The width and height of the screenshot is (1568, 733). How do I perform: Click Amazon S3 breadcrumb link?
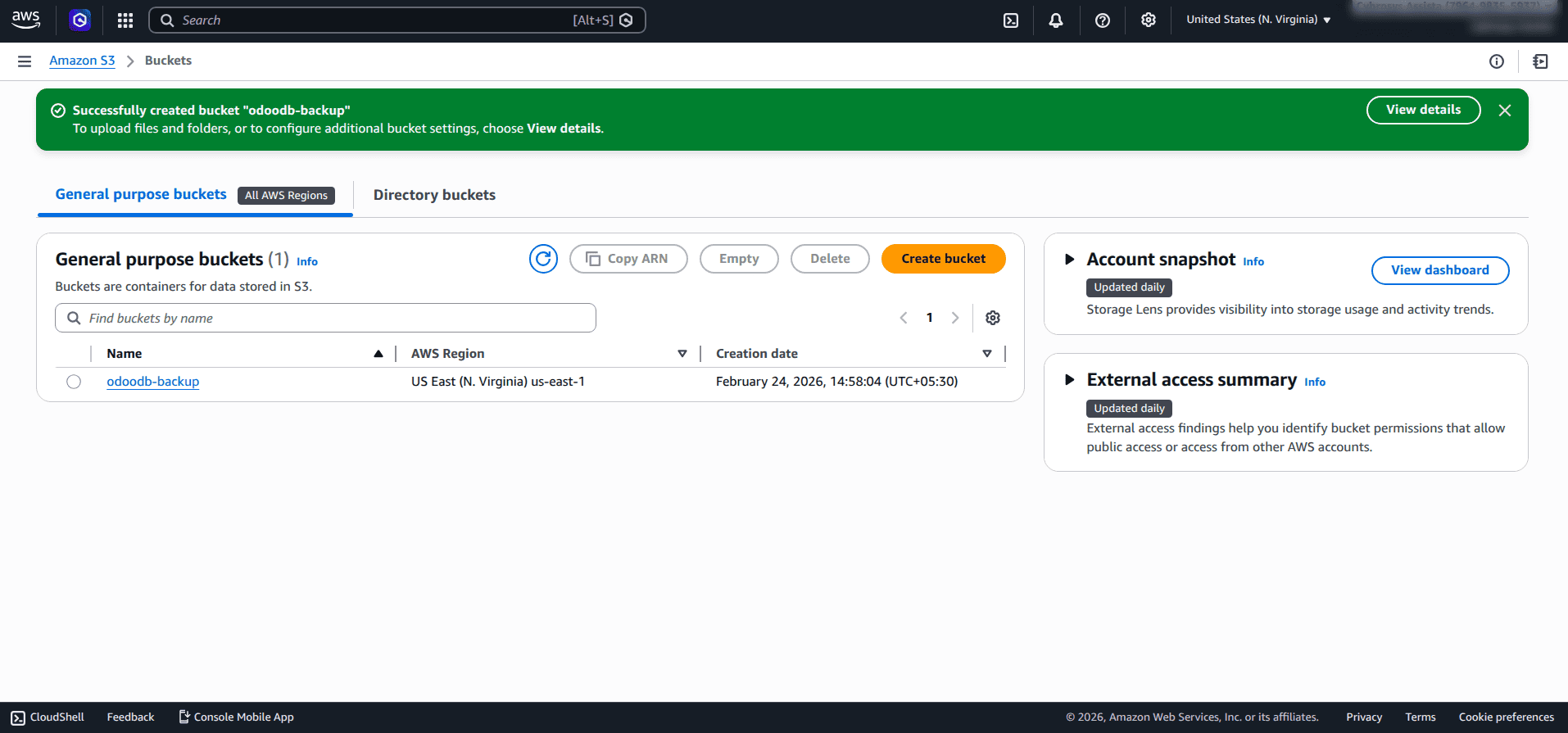click(82, 61)
